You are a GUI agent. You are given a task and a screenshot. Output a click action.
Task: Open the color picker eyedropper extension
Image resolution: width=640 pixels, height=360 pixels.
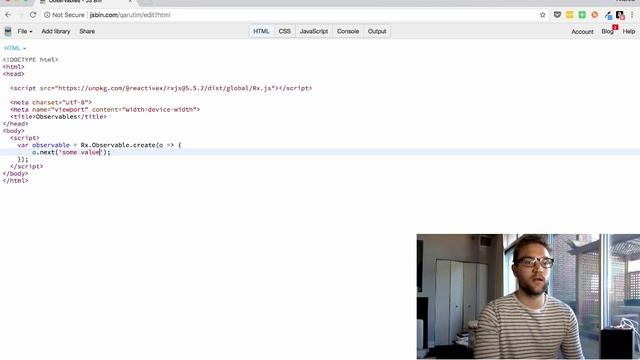[608, 15]
